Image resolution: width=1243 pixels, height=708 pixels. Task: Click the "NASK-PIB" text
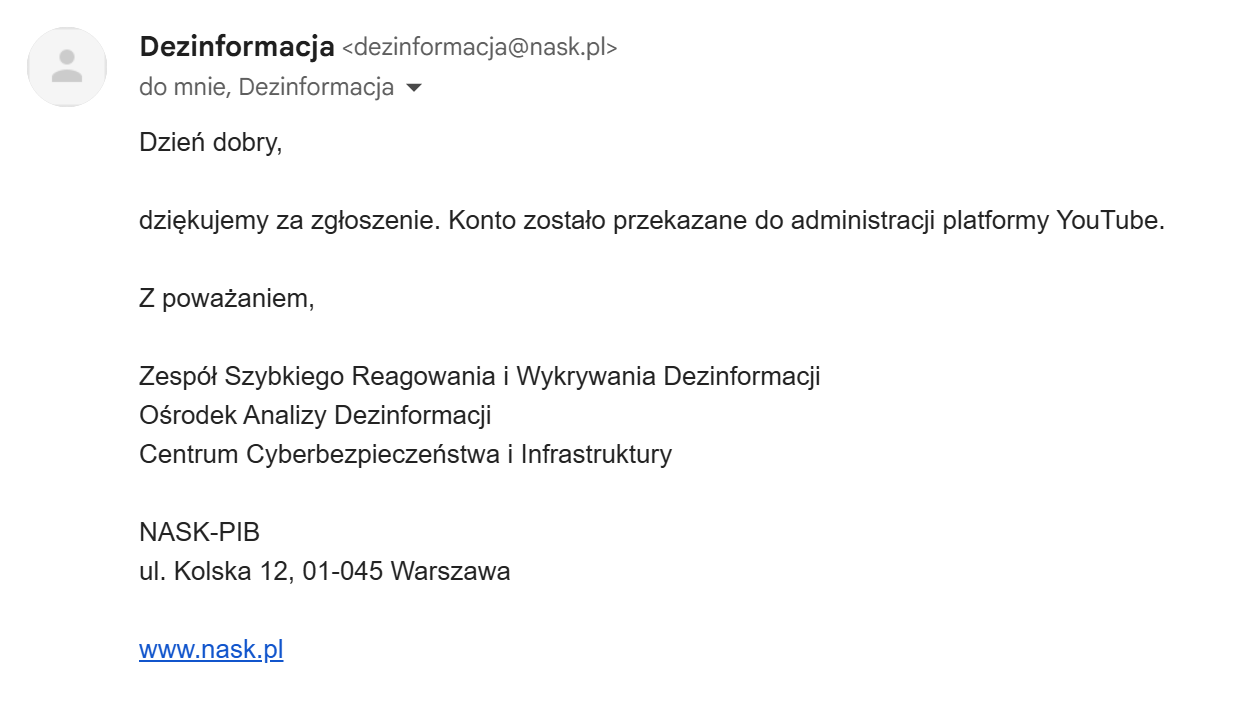coord(199,532)
